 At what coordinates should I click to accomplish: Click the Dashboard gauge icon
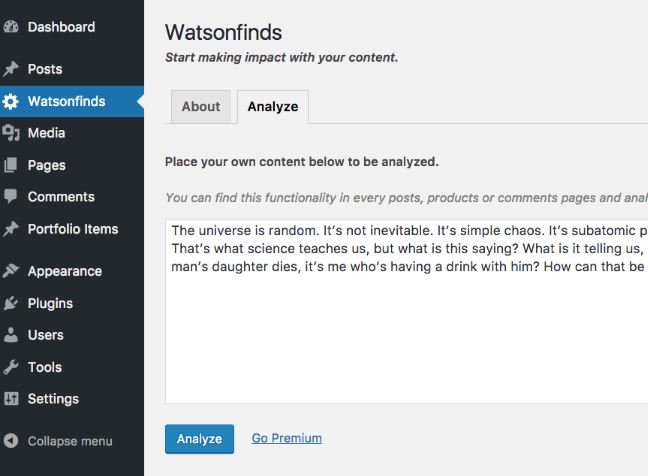pyautogui.click(x=11, y=27)
